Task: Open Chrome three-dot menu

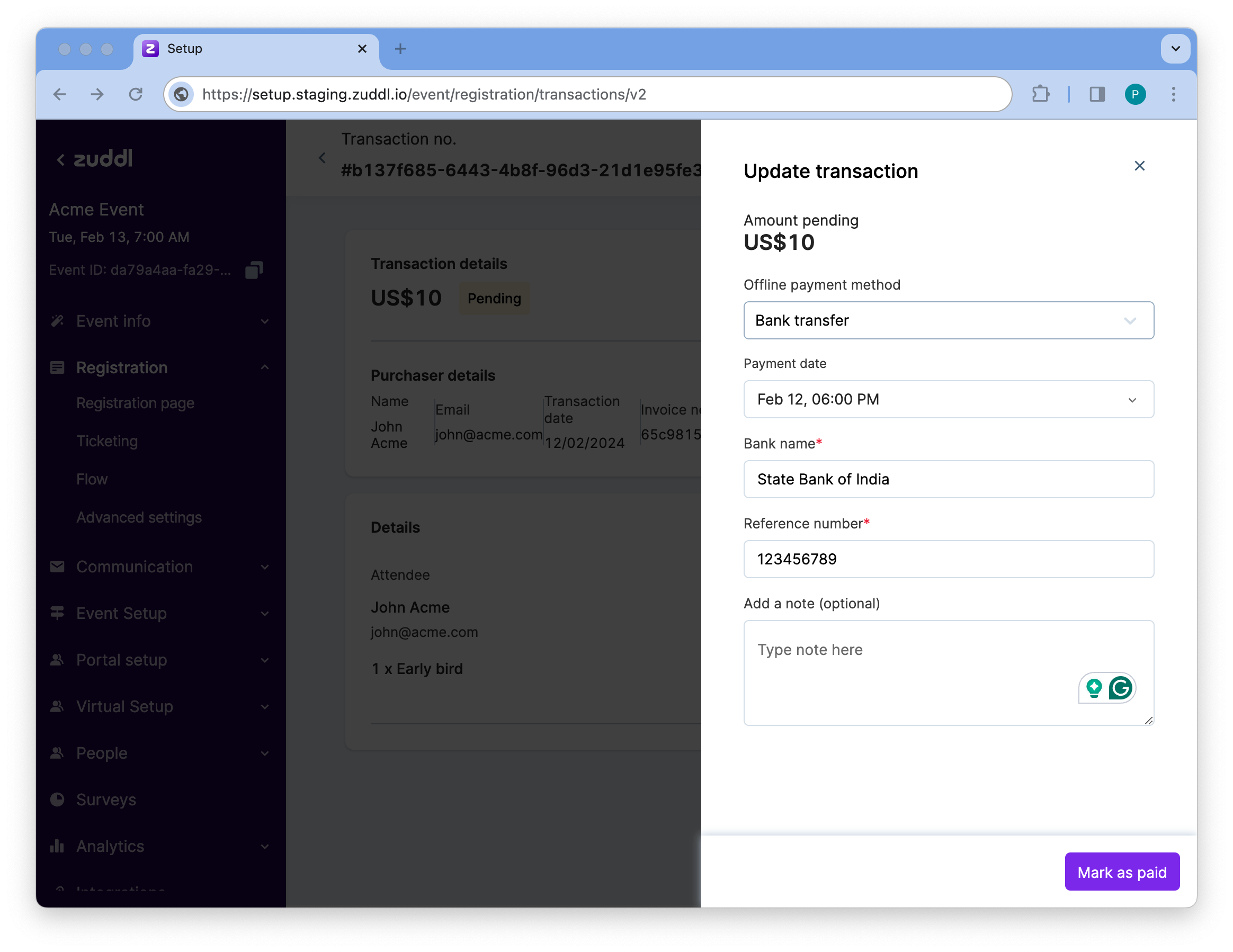Action: [x=1173, y=94]
